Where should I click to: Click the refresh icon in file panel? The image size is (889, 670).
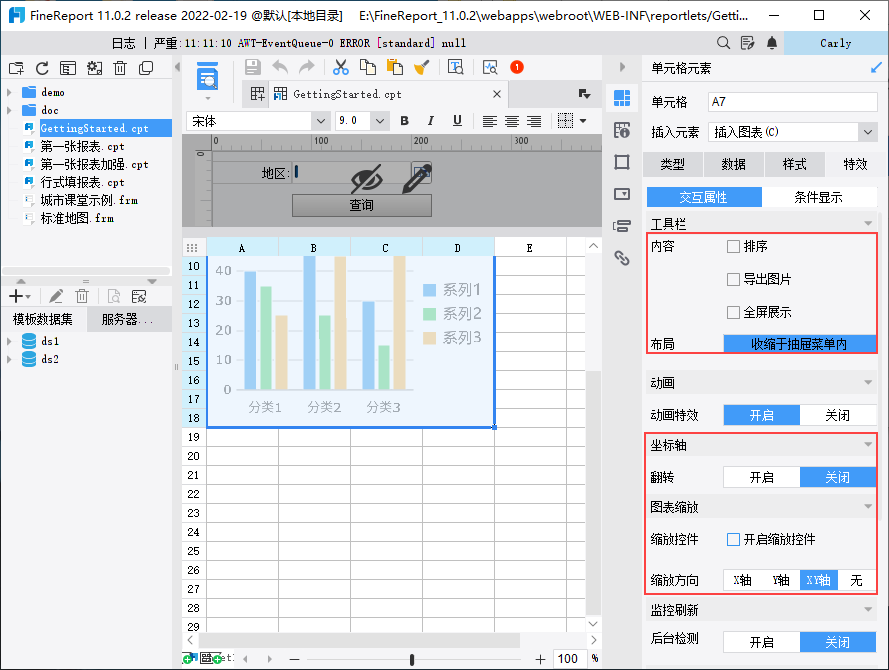coord(42,69)
